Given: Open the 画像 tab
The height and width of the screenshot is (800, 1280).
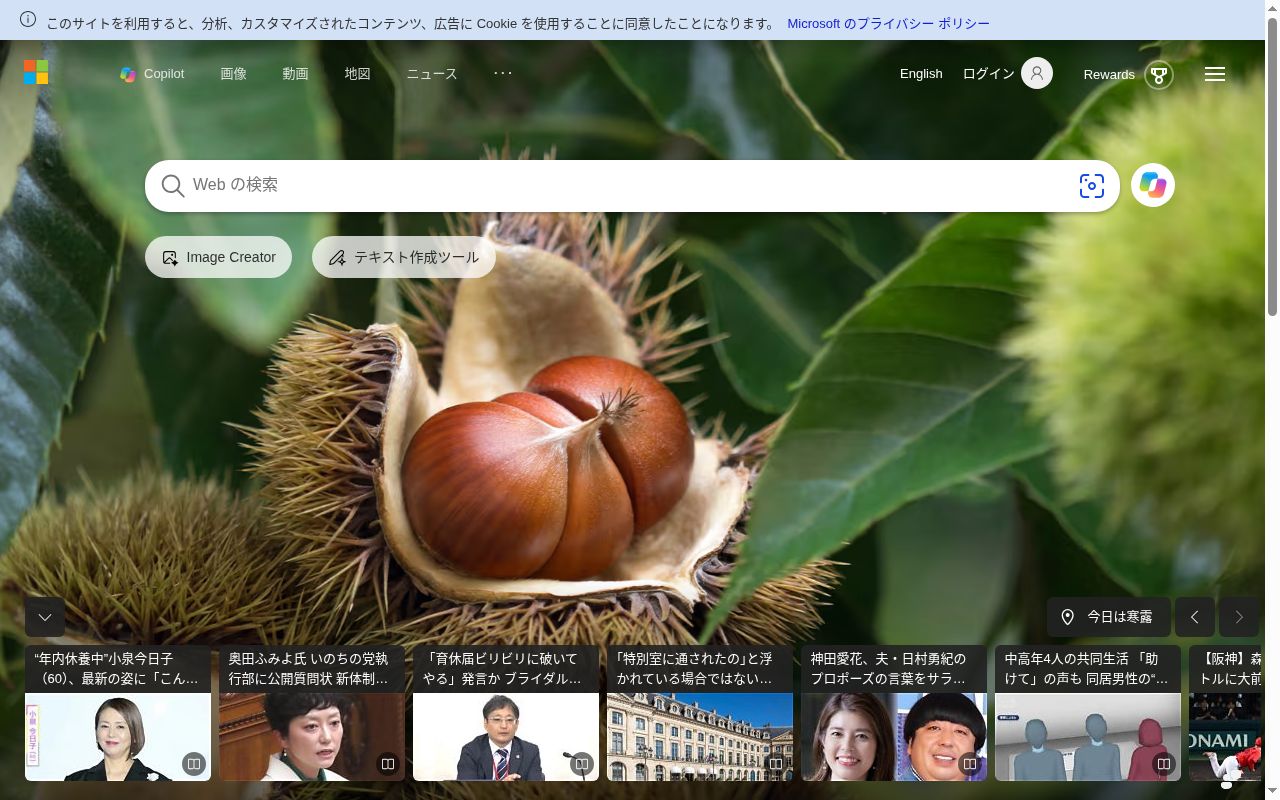Looking at the screenshot, I should point(233,74).
